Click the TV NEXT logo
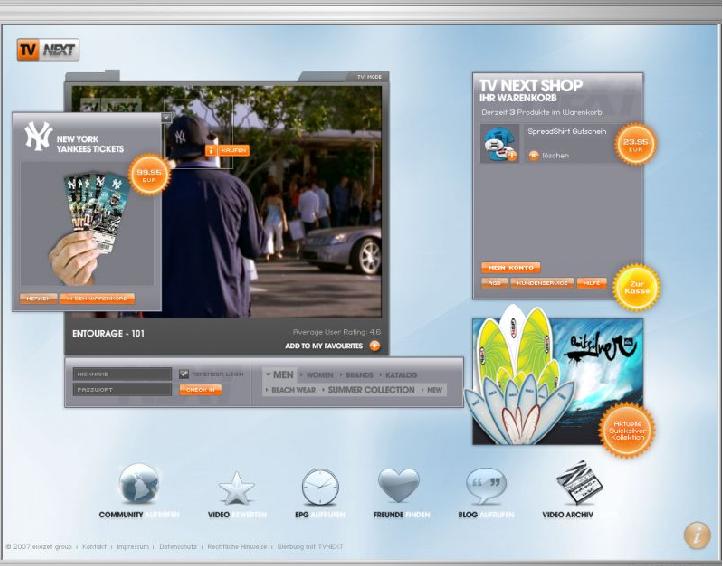The width and height of the screenshot is (723, 566). click(x=48, y=50)
